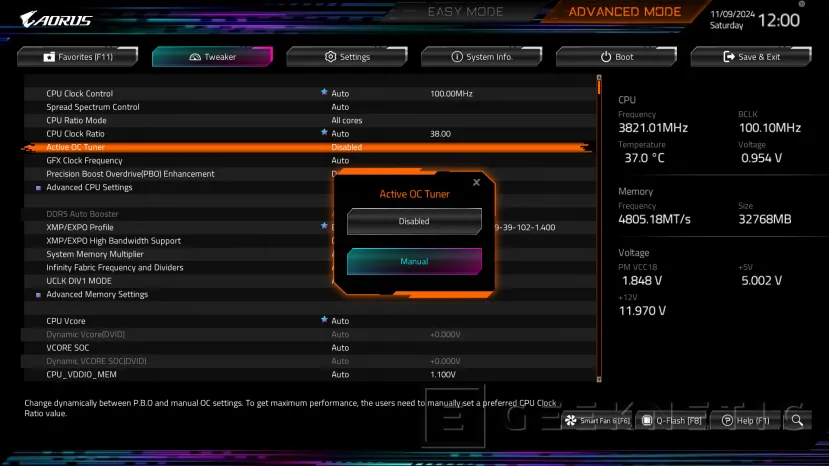Click memory frequency 4805.18MT/s reading
This screenshot has width=829, height=466.
(655, 219)
